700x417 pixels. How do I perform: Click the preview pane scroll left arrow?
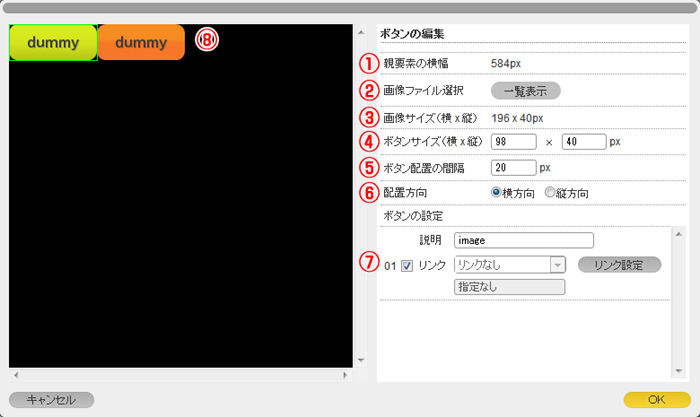click(16, 375)
